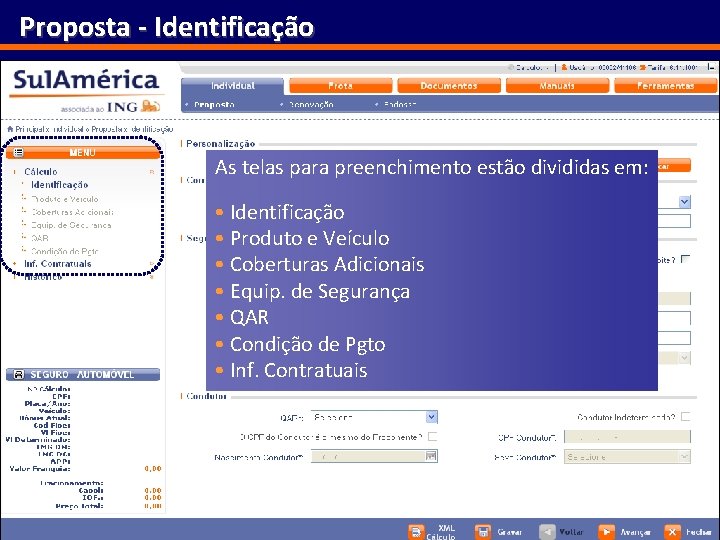The width and height of the screenshot is (720, 540).
Task: Click the orange Tarifa icon in top bar
Action: [x=643, y=68]
